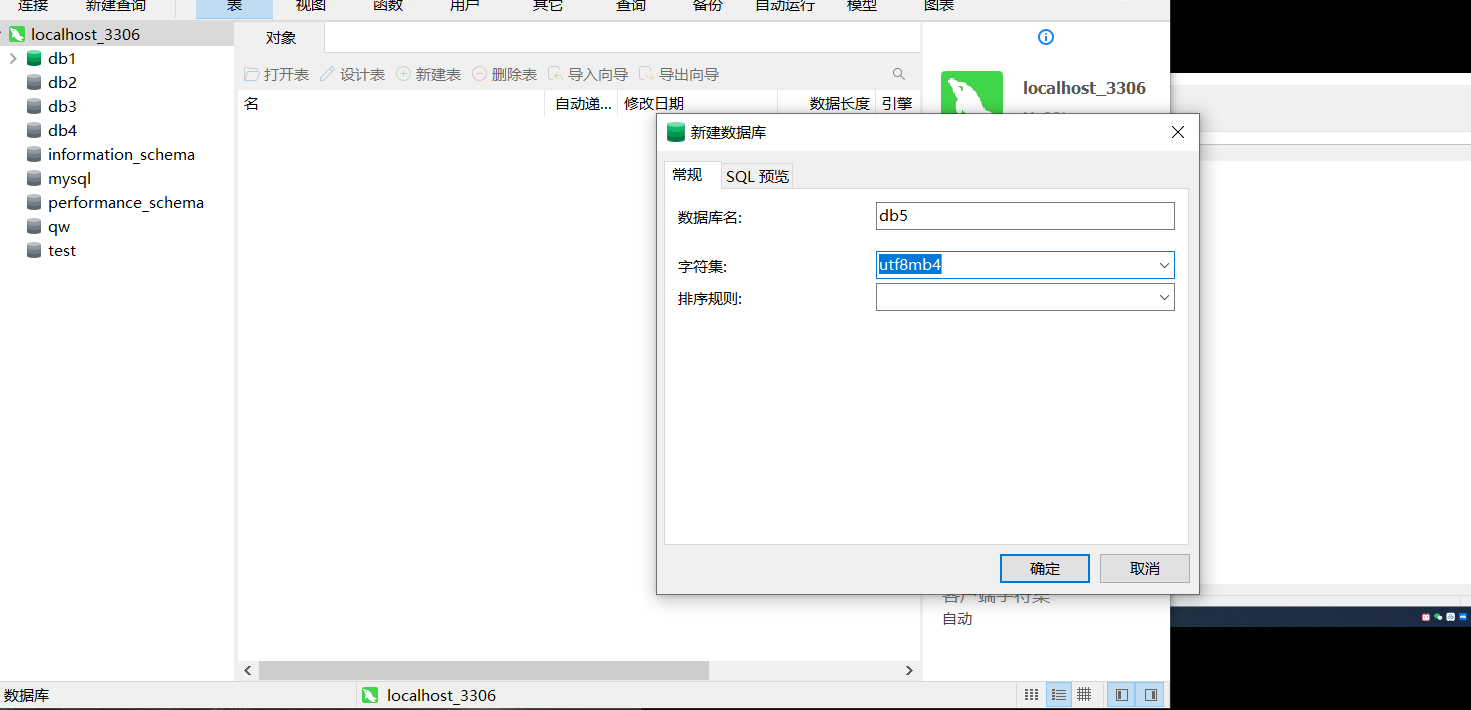The width and height of the screenshot is (1471, 710).
Task: Click the 数据库 status bar text
Action: pos(26,695)
